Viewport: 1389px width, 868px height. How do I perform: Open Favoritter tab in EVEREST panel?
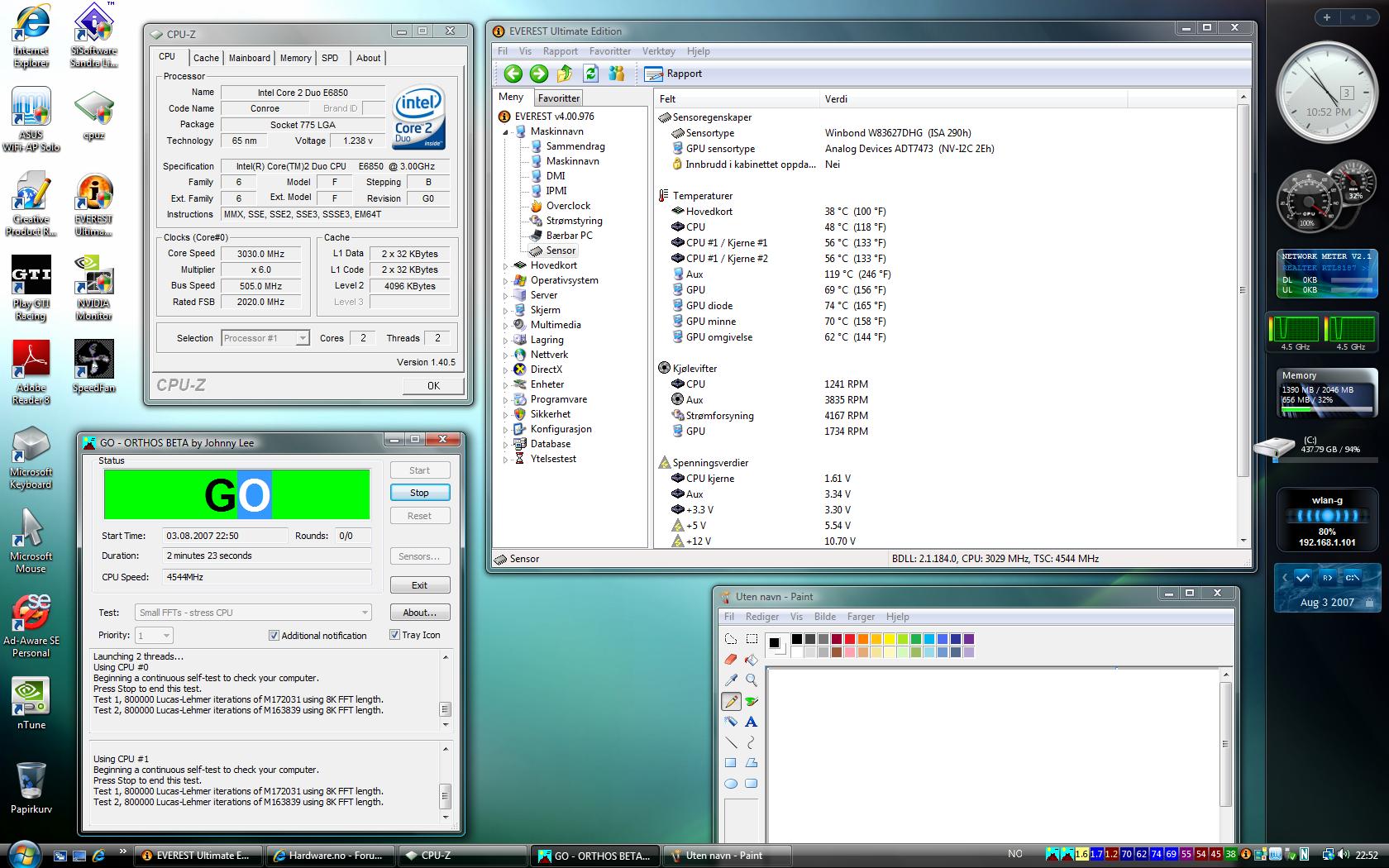click(559, 98)
